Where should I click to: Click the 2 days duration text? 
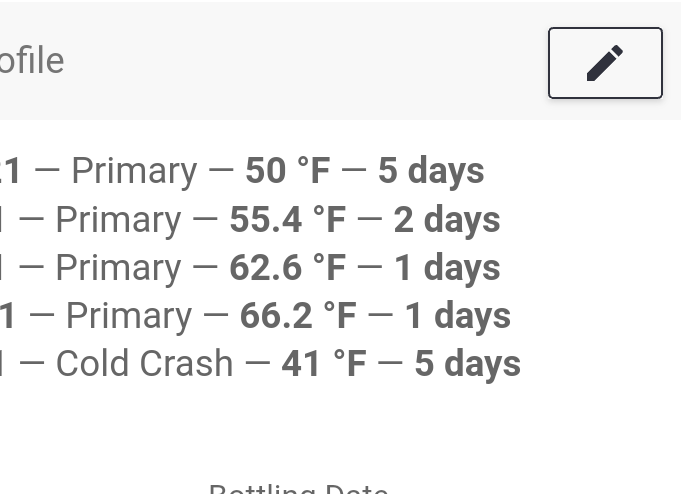pyautogui.click(x=447, y=219)
